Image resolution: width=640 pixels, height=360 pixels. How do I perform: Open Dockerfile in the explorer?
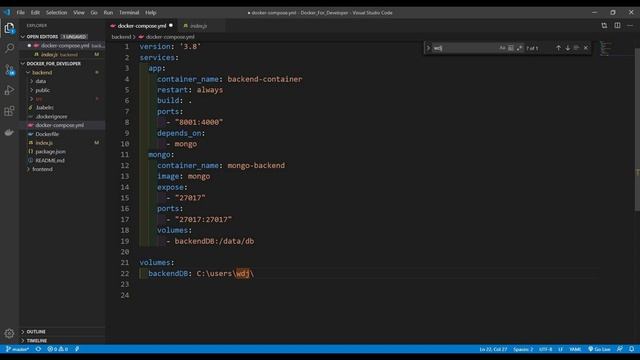pos(47,134)
